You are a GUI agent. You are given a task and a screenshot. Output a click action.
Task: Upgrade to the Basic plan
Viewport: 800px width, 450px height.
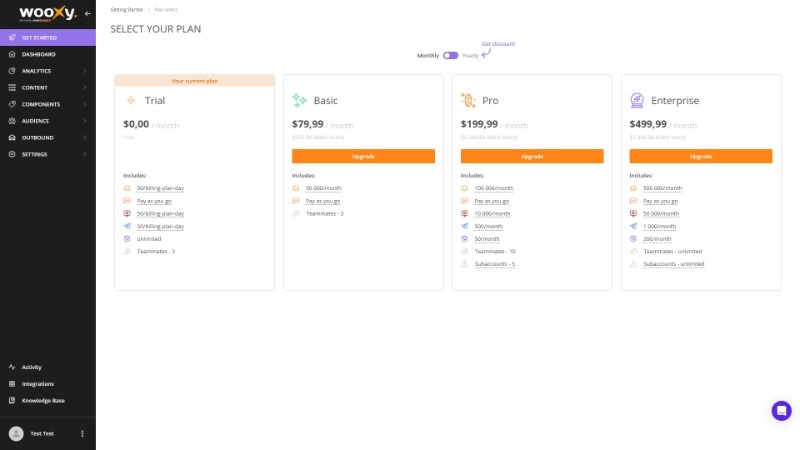[363, 156]
